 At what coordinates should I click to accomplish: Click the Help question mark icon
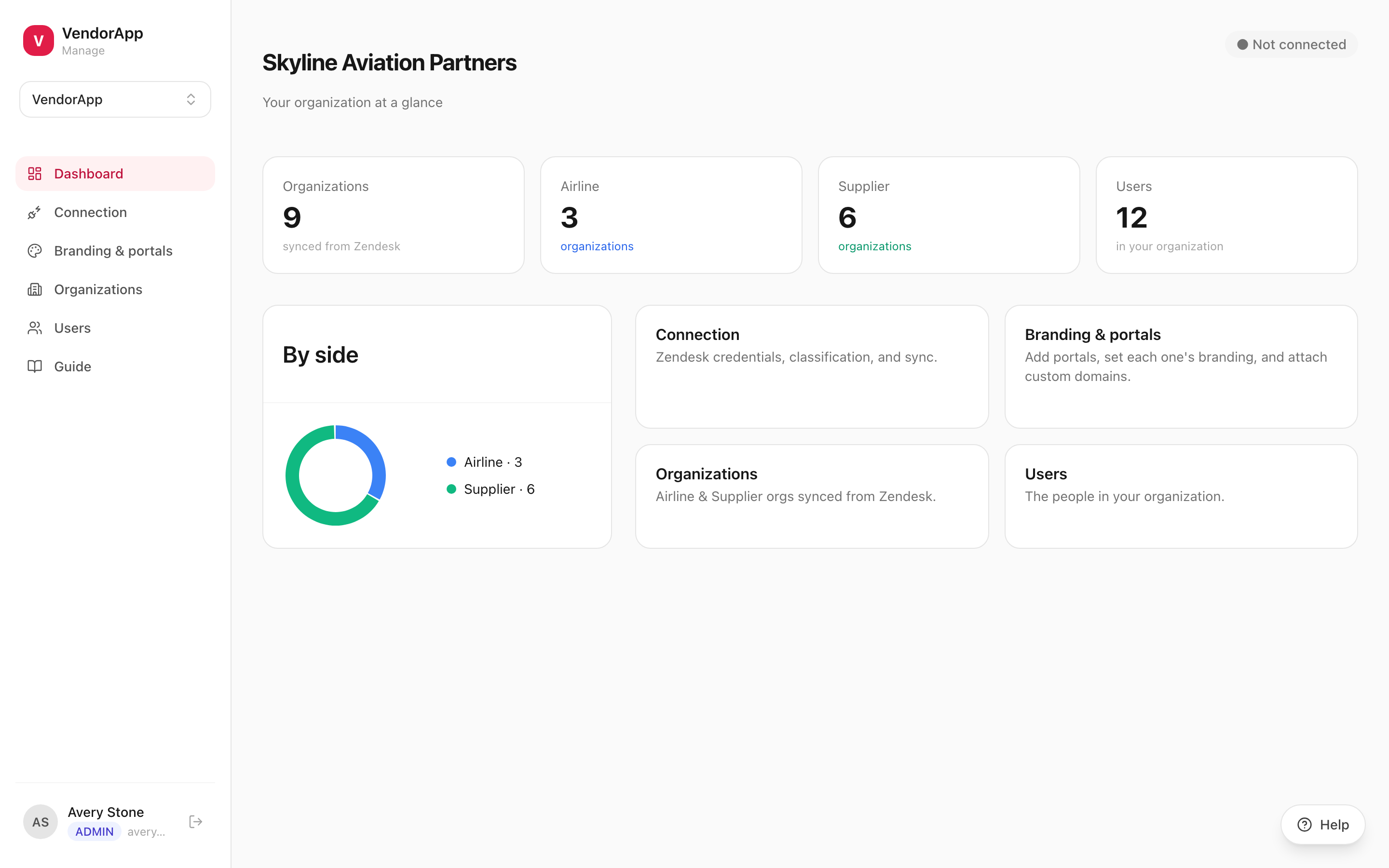(x=1305, y=825)
